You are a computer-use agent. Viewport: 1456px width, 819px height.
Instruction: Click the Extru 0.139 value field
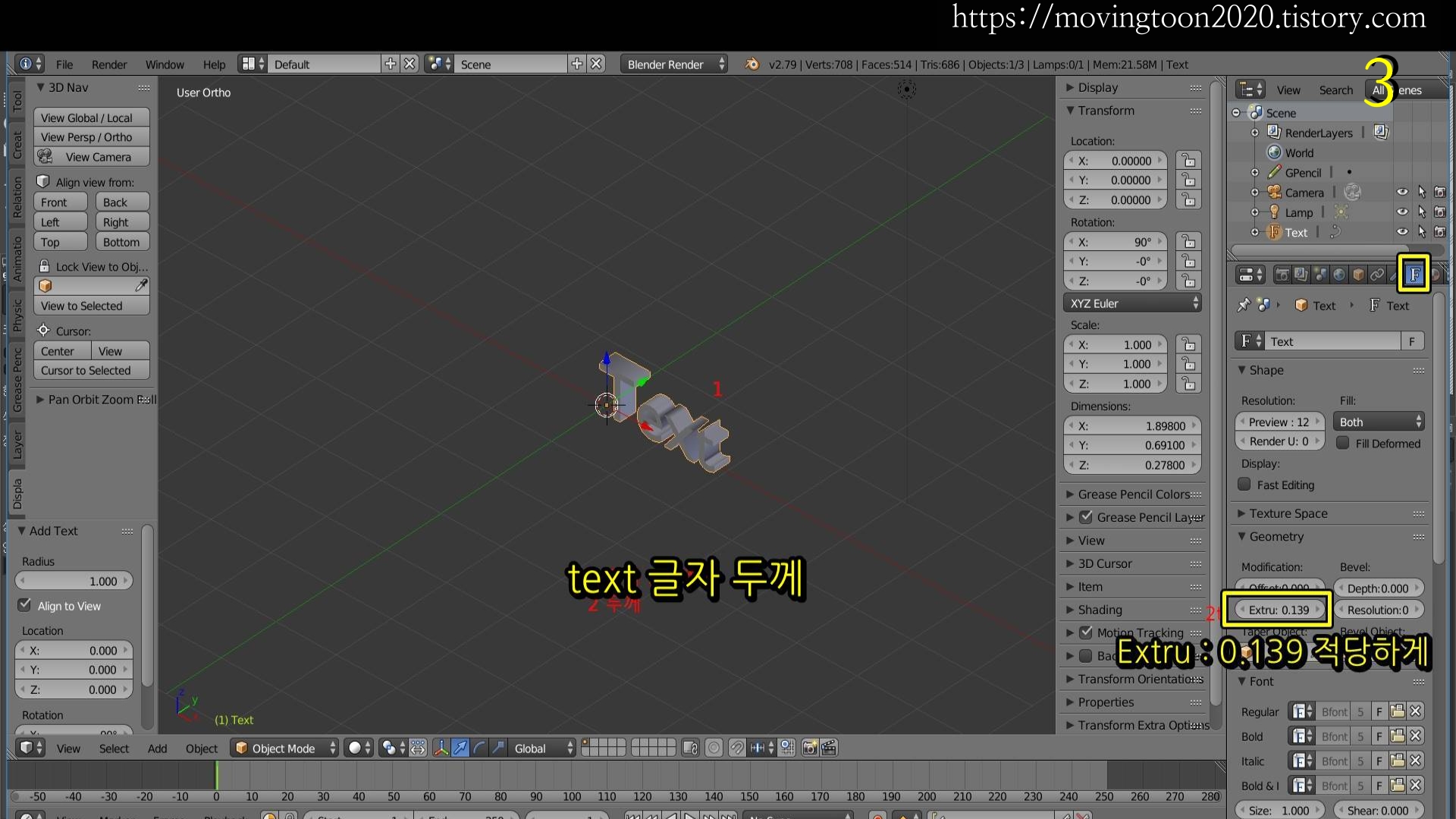1279,610
